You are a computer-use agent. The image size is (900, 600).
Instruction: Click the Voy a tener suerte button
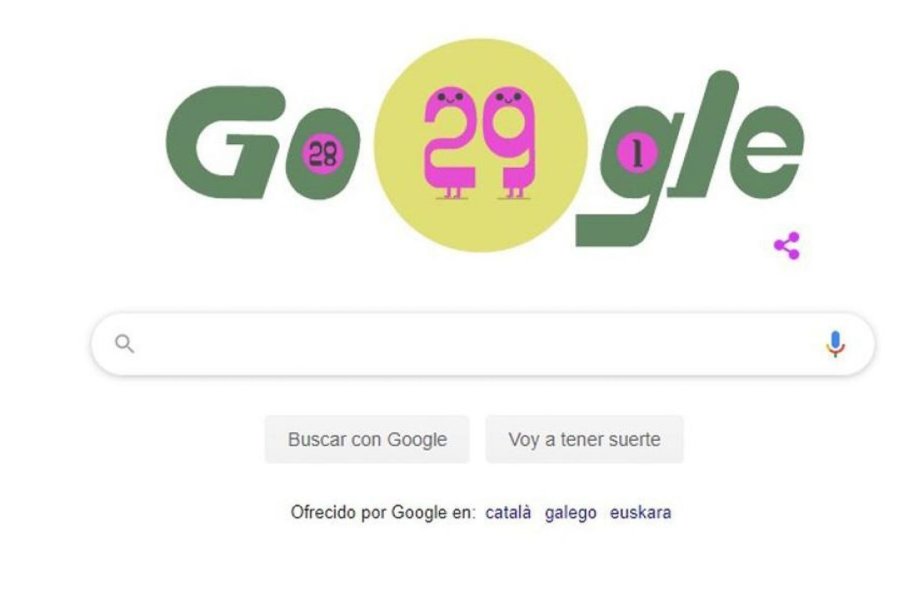584,439
